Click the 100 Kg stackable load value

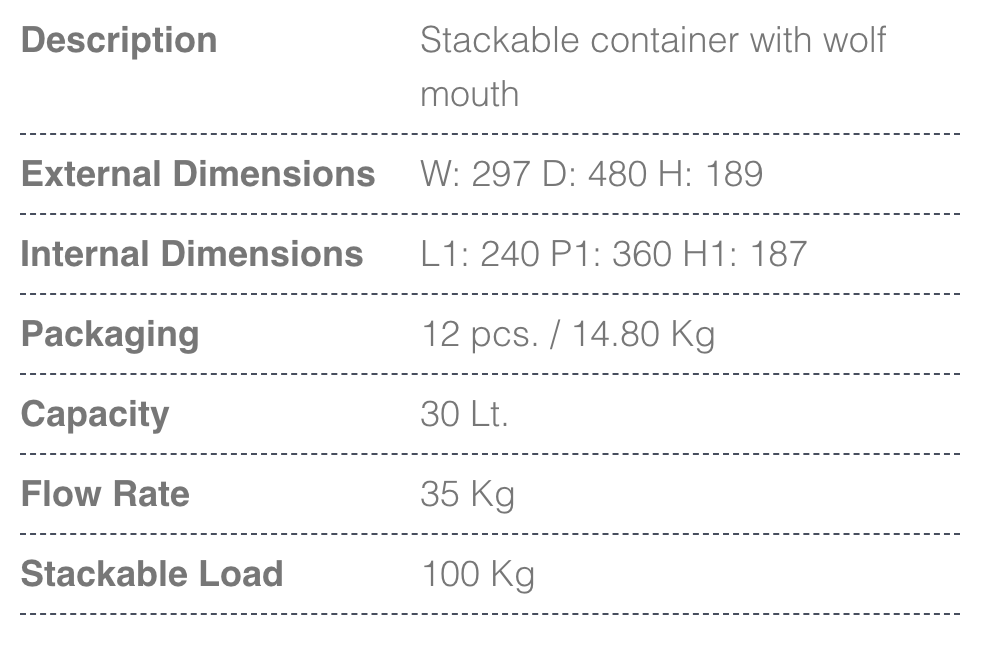coord(477,574)
